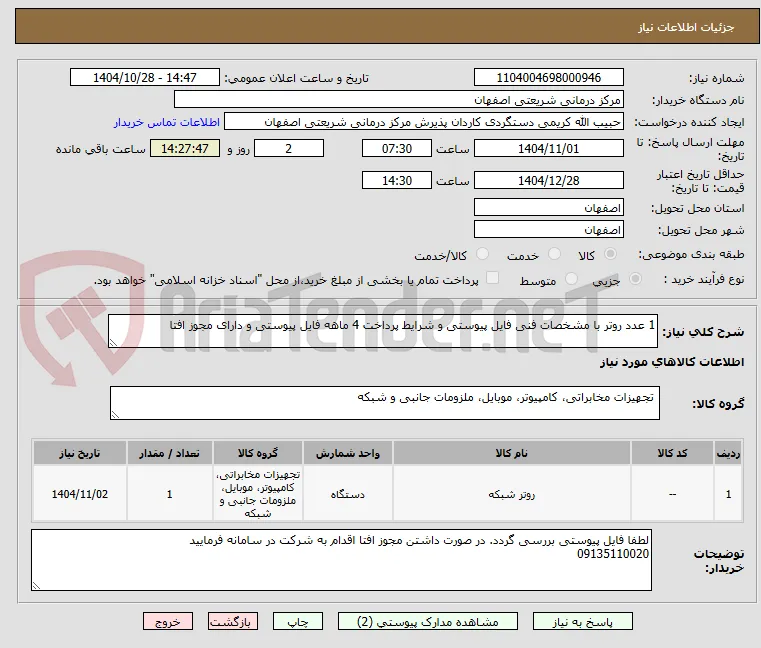Click the delivery province field اصفهان
The height and width of the screenshot is (648, 761).
coord(548,208)
